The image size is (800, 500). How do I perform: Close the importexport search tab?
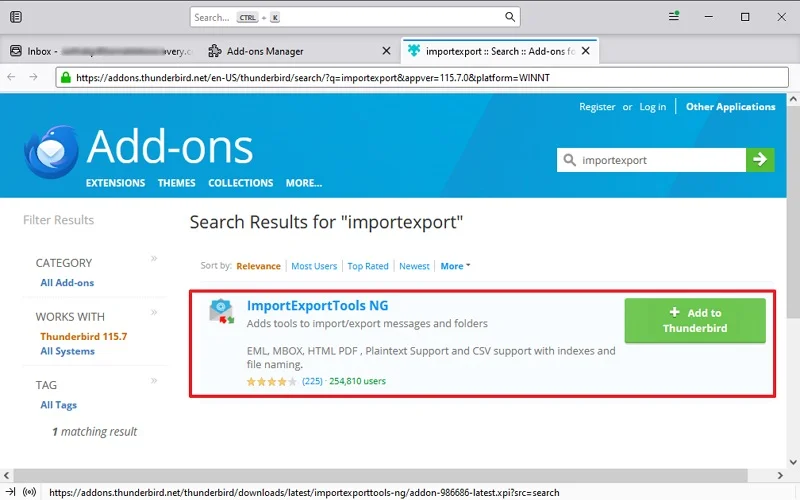click(x=586, y=51)
